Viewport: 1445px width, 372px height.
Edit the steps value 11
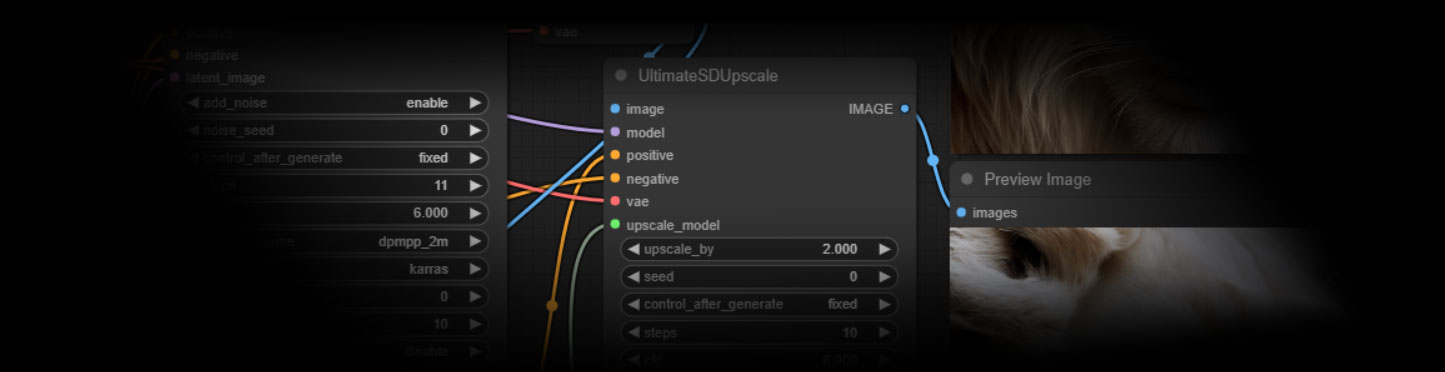[x=441, y=185]
